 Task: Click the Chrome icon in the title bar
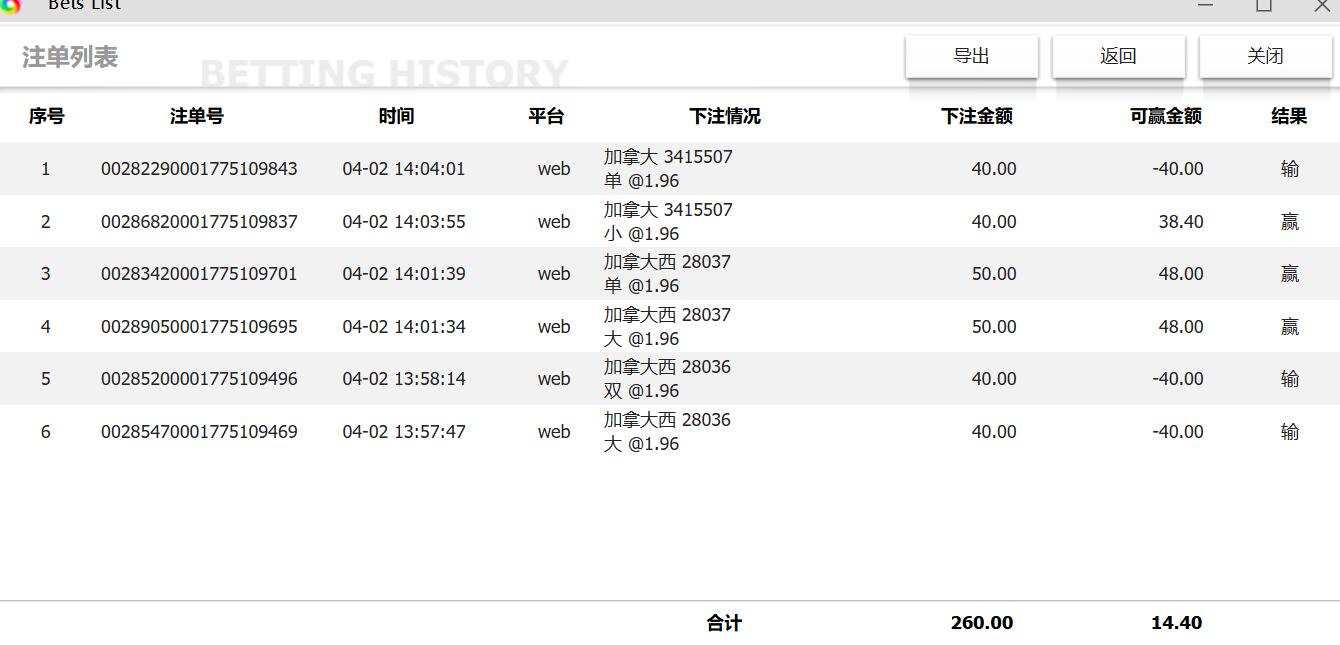coord(14,8)
